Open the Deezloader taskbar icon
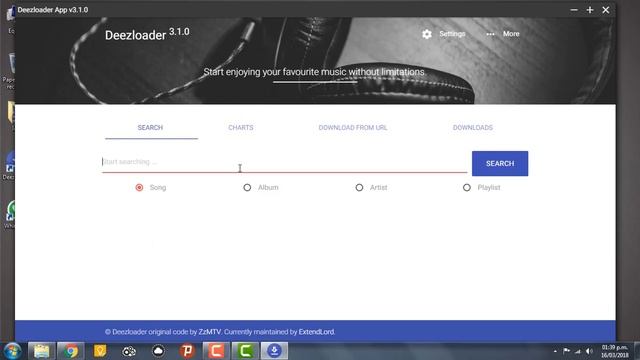 (274, 351)
